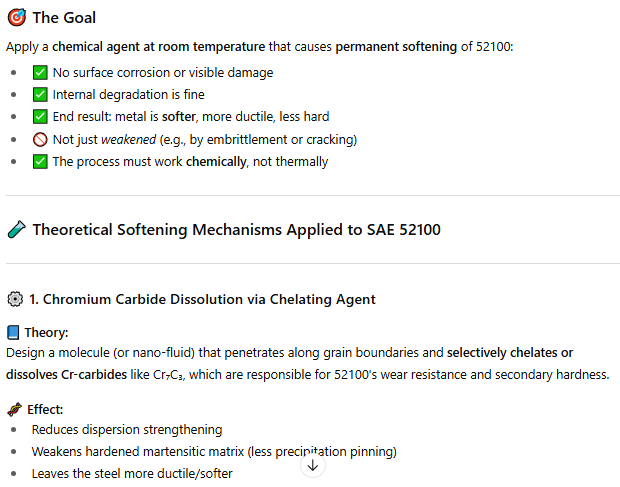Click the test tube emoji icon
Image resolution: width=620 pixels, height=487 pixels.
pos(16,230)
